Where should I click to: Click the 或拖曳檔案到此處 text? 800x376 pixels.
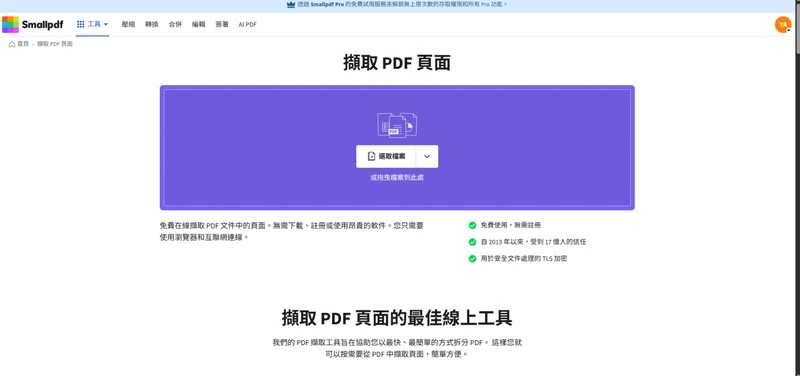397,178
